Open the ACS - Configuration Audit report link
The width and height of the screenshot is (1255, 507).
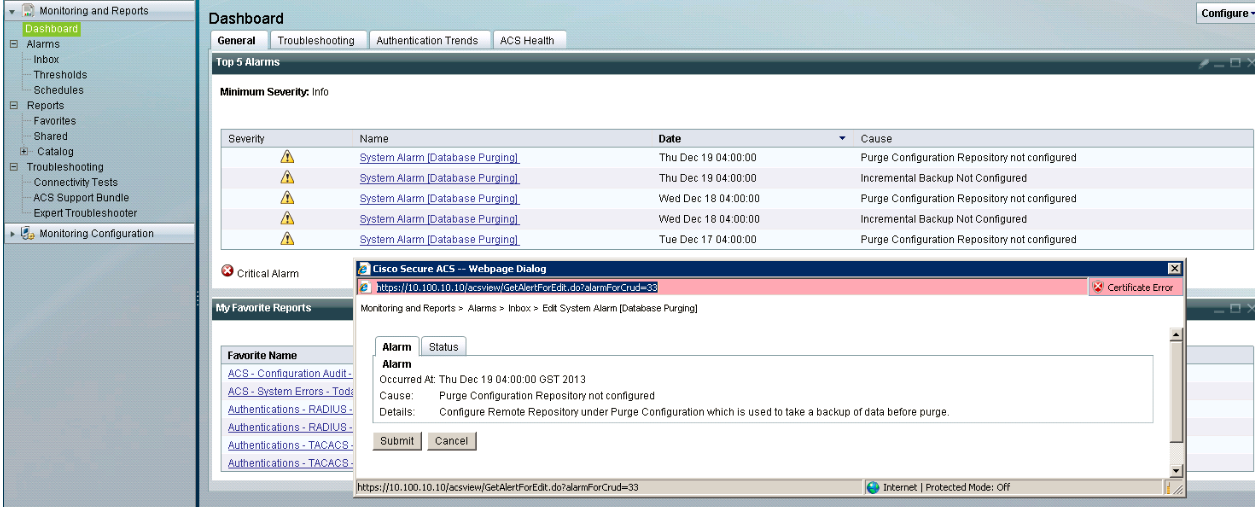pyautogui.click(x=290, y=373)
